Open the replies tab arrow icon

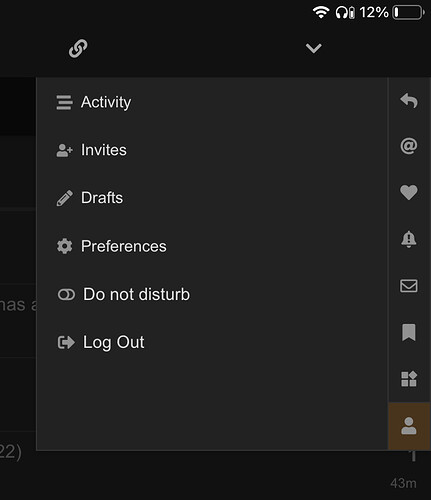pos(409,100)
